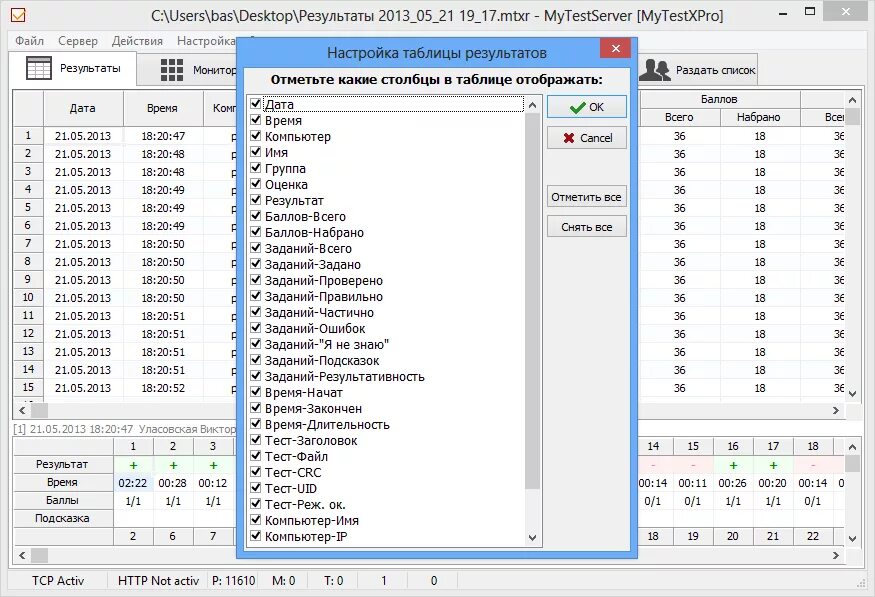Open the Сервер menu
The height and width of the screenshot is (597, 875).
pyautogui.click(x=78, y=41)
